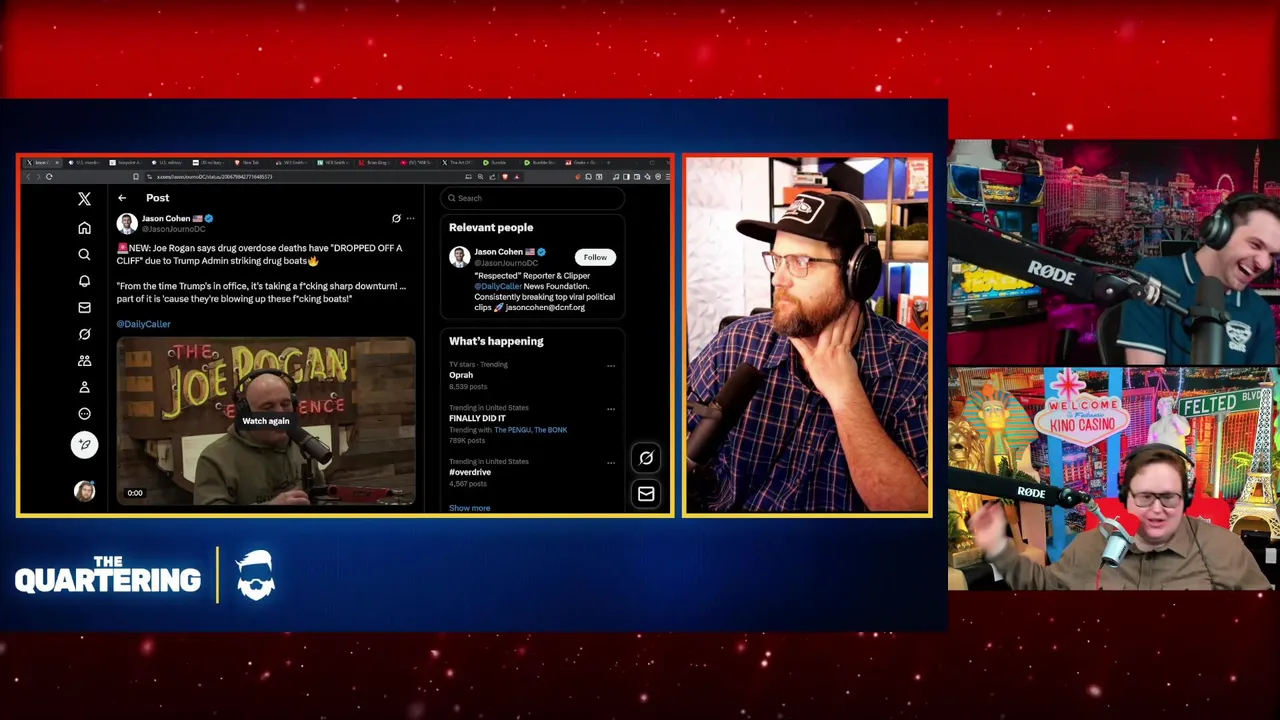
Task: Open post options three-dot menu
Action: coord(410,218)
